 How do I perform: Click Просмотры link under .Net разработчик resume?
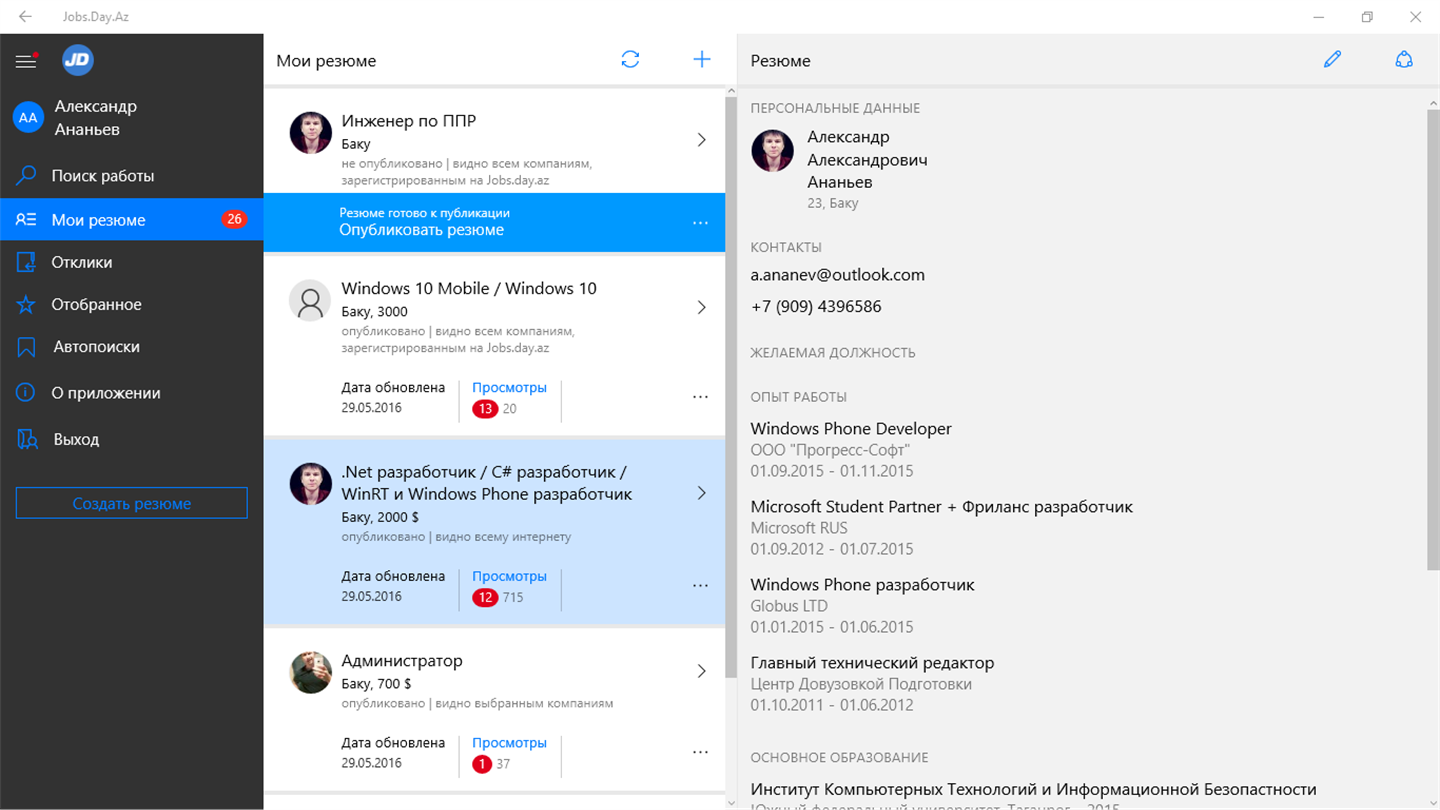[x=509, y=576]
